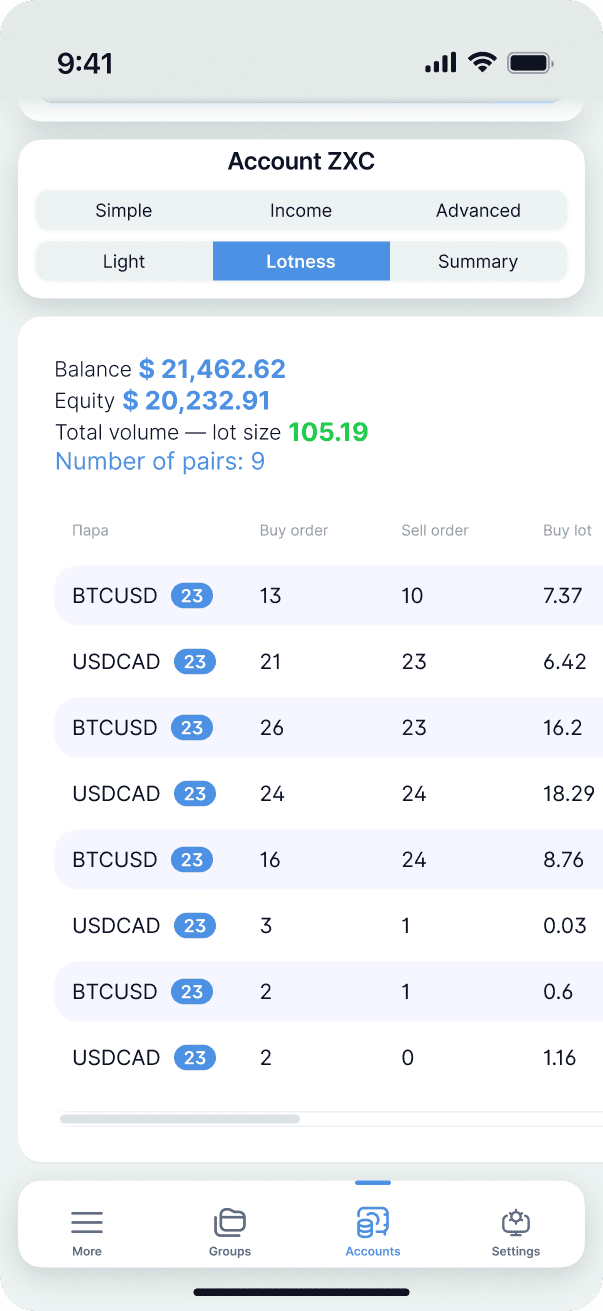Click the Buy order column header
This screenshot has width=603, height=1311.
(x=294, y=531)
